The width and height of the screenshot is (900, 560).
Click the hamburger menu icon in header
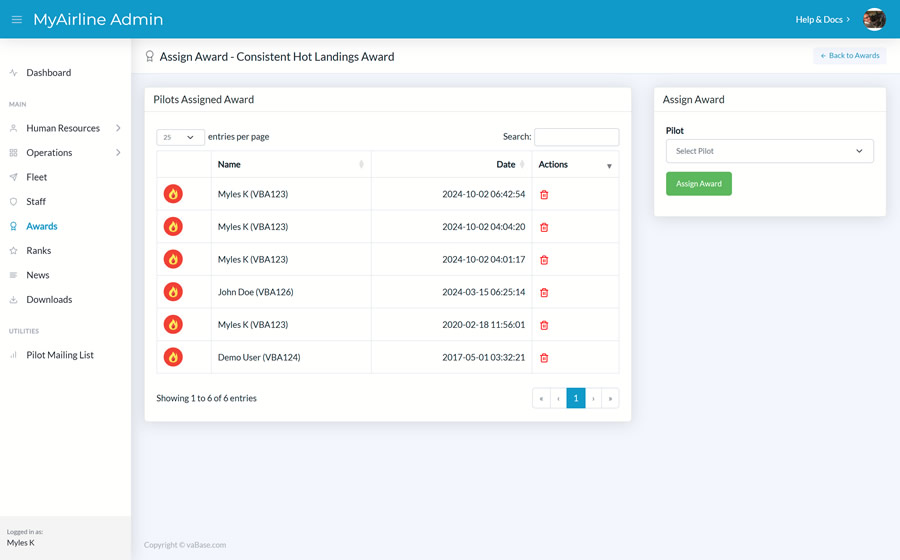coord(17,19)
